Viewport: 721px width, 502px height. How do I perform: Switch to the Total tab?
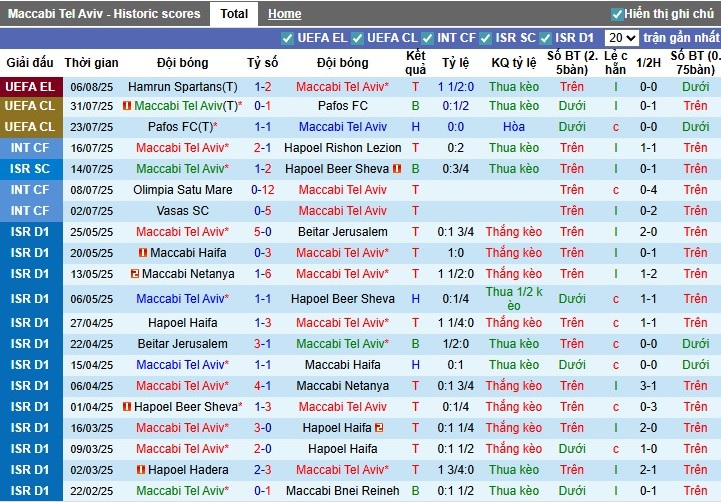click(234, 14)
